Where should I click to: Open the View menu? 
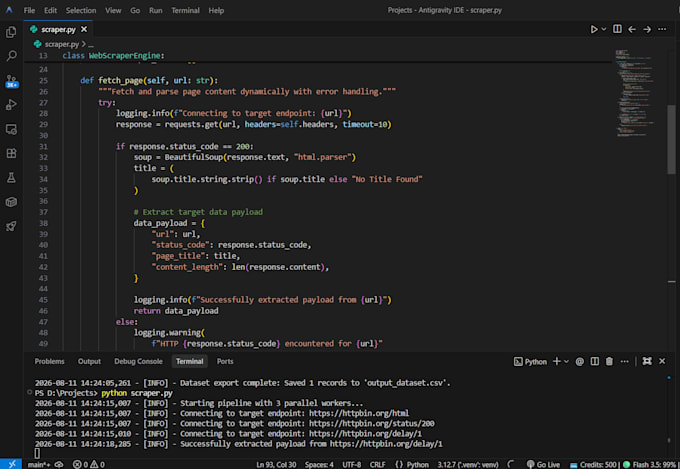(113, 10)
